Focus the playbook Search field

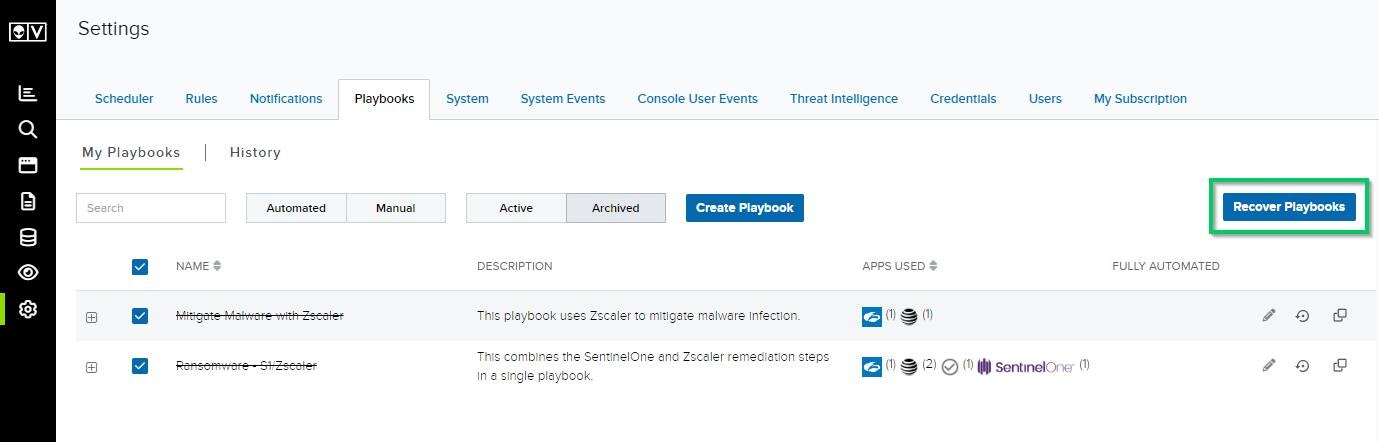(x=151, y=208)
